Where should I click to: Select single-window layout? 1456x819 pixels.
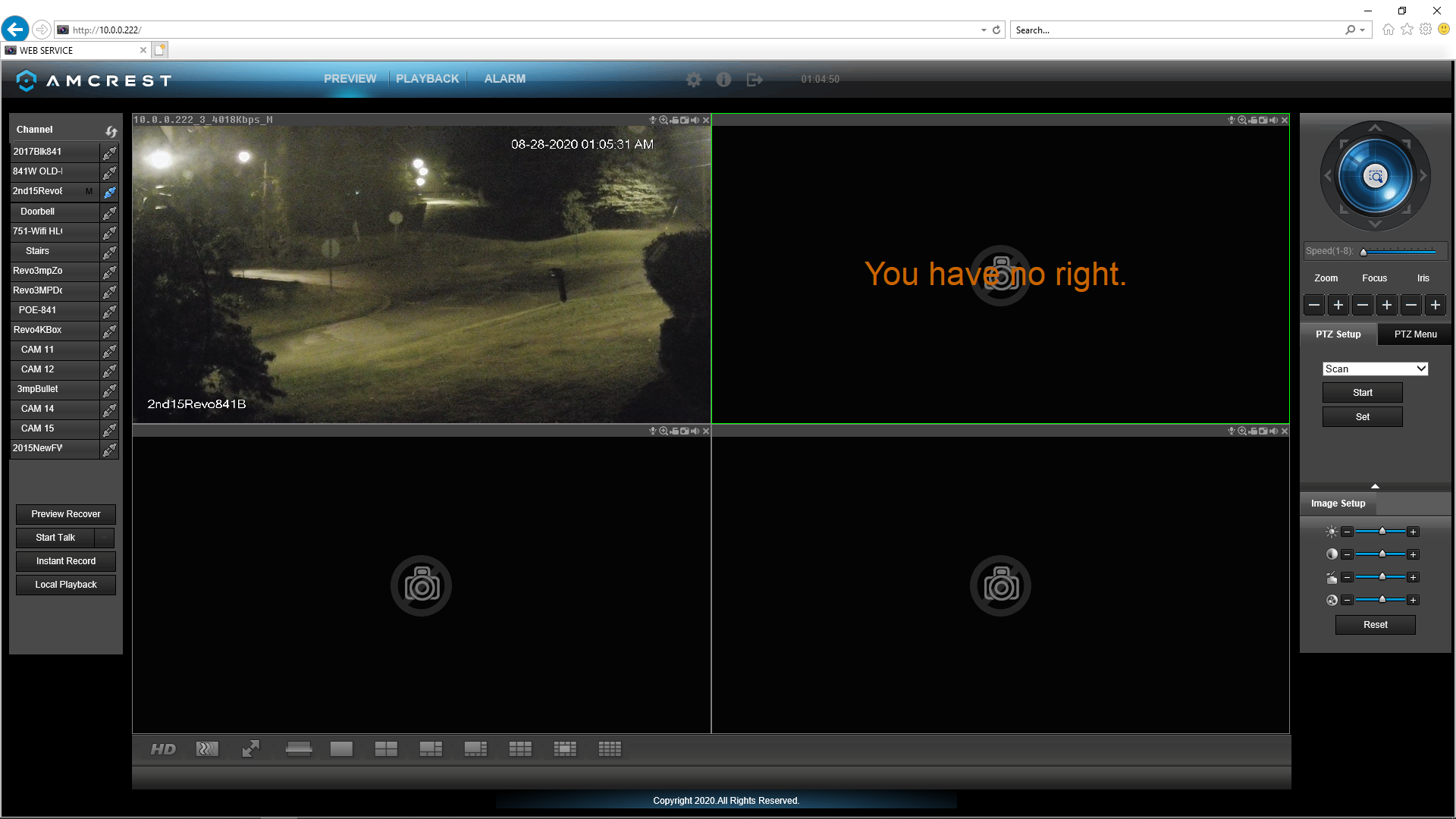(x=341, y=749)
